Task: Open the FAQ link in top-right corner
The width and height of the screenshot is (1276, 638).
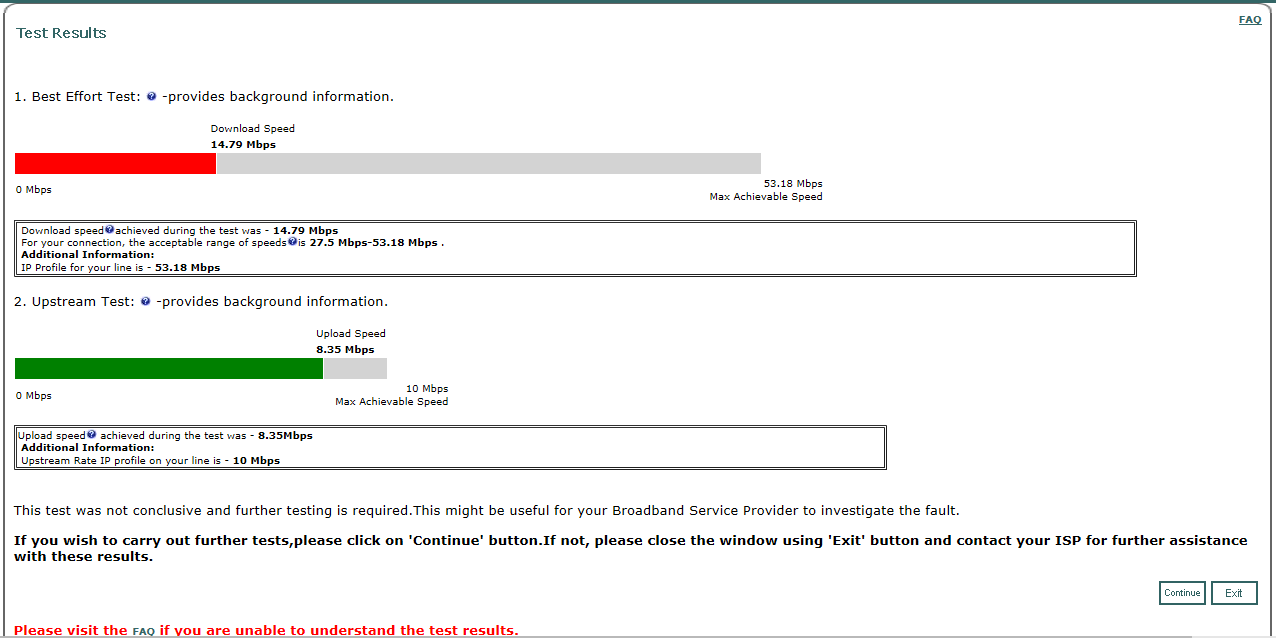Action: click(1249, 20)
